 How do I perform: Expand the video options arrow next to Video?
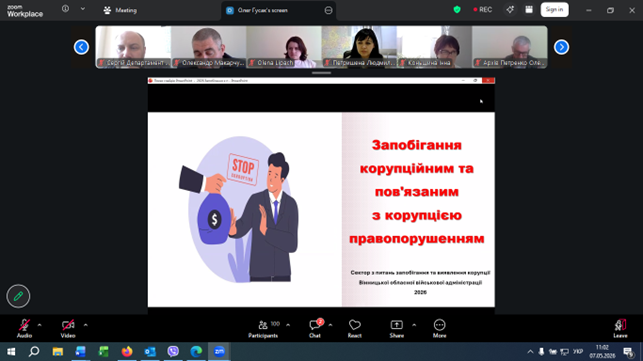(86, 325)
